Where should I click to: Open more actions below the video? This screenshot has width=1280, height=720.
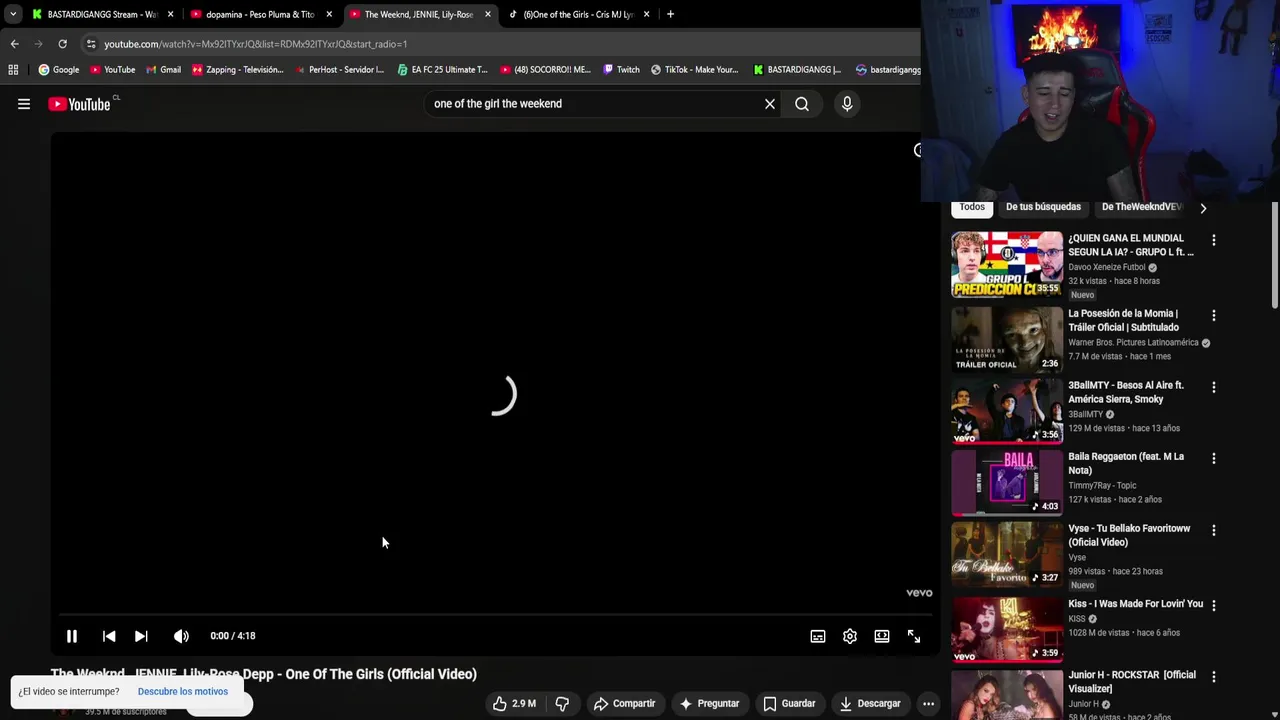(x=928, y=703)
